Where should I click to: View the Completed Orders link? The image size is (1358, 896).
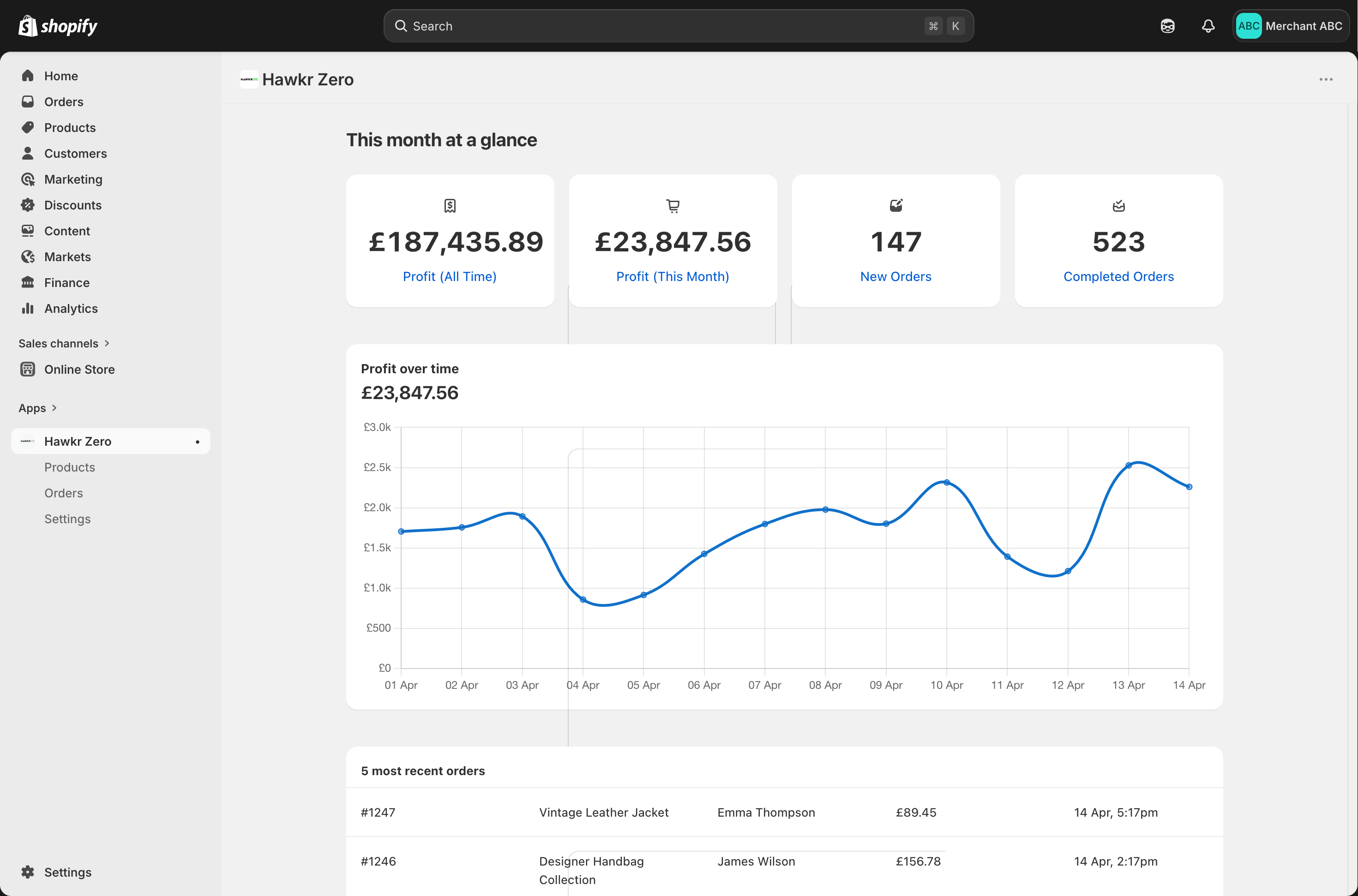(x=1118, y=276)
